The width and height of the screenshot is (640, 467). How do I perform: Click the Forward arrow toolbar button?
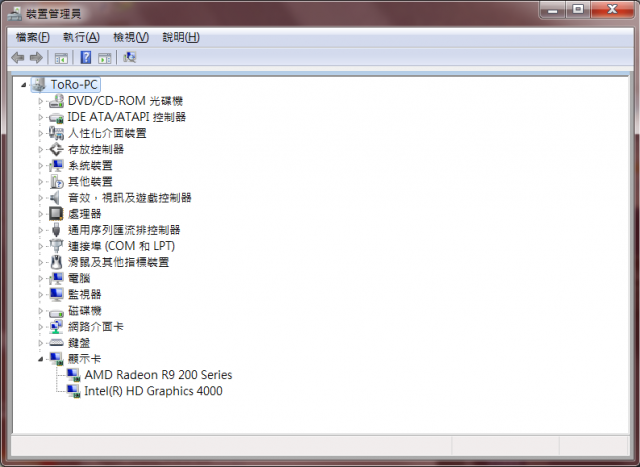click(x=37, y=58)
